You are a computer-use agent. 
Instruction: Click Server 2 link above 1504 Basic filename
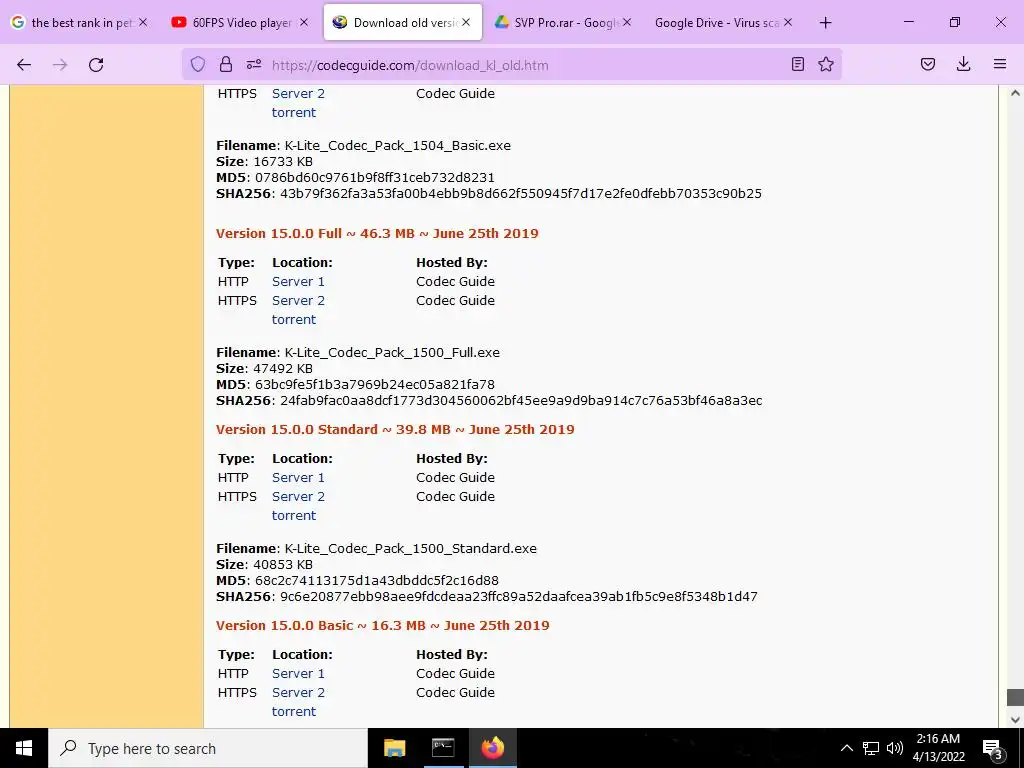tap(298, 93)
